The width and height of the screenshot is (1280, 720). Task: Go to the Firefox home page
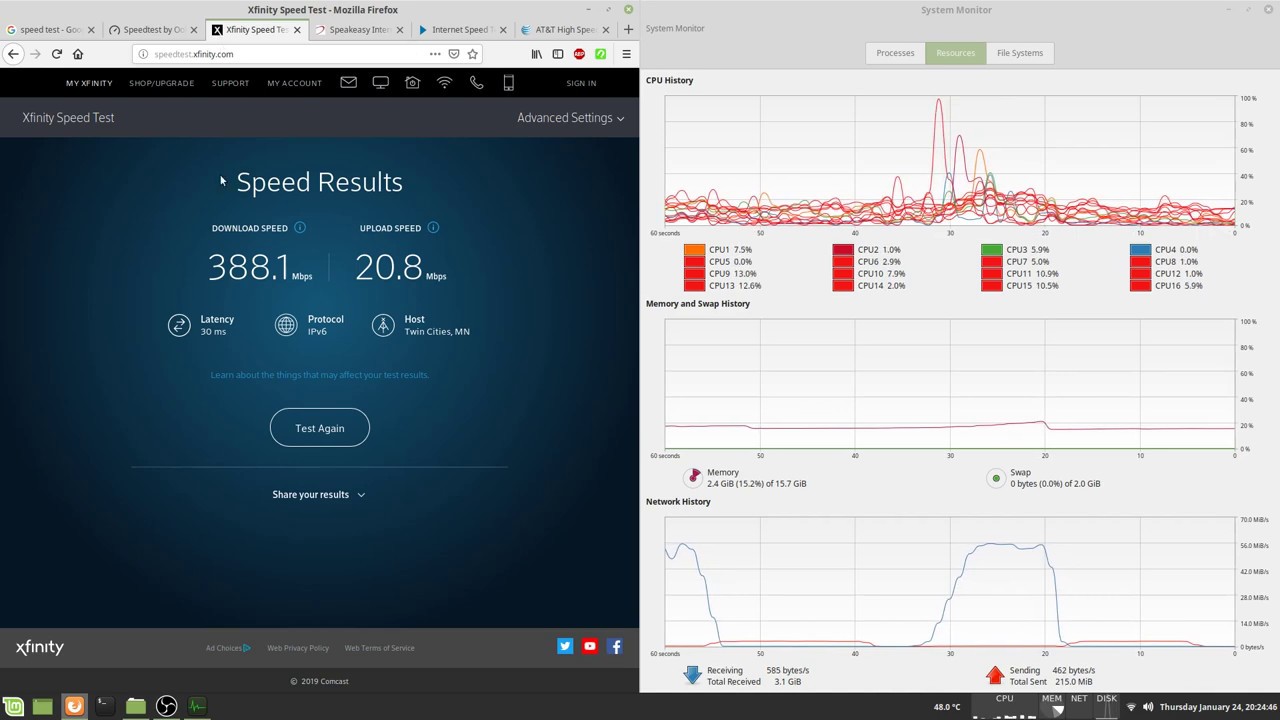coord(78,54)
